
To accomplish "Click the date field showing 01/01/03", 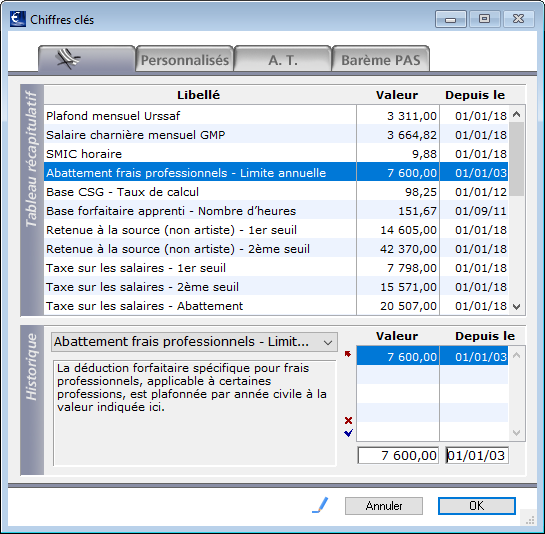I will pos(477,455).
